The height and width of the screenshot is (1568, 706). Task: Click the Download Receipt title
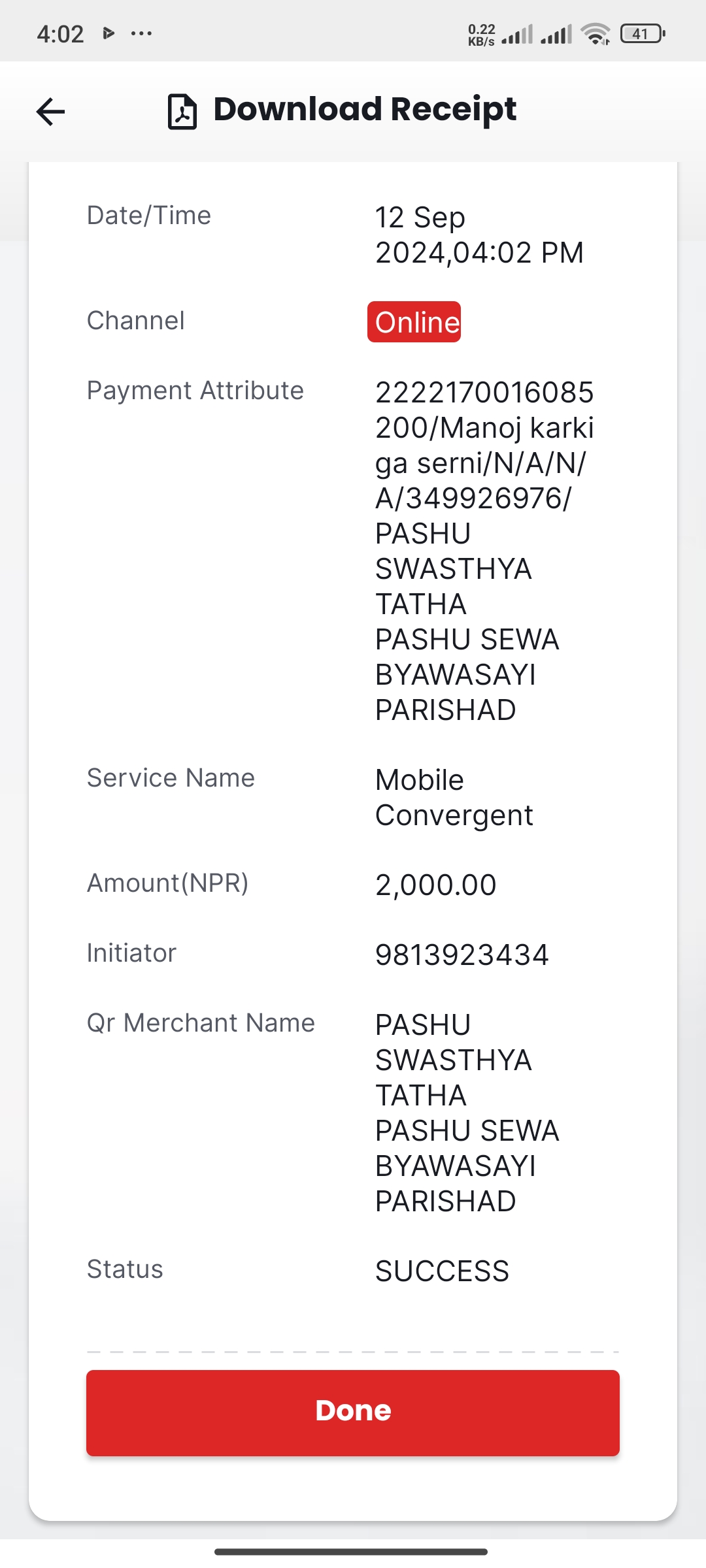pyautogui.click(x=365, y=109)
